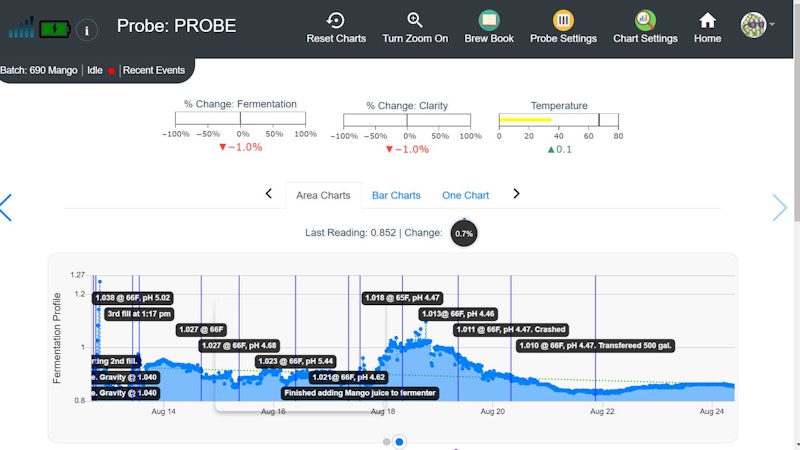Open Chart Settings
Screen dimensions: 800x450
[x=645, y=20]
